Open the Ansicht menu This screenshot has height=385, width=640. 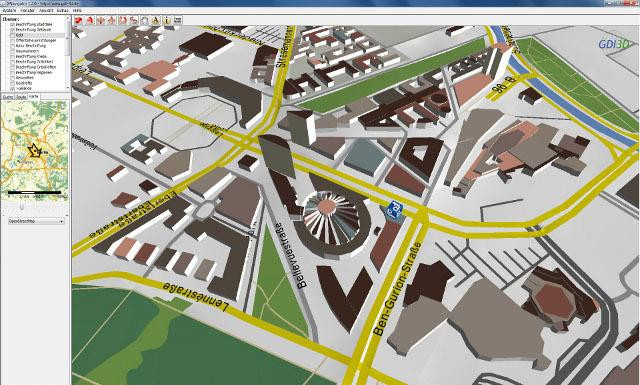pyautogui.click(x=46, y=10)
